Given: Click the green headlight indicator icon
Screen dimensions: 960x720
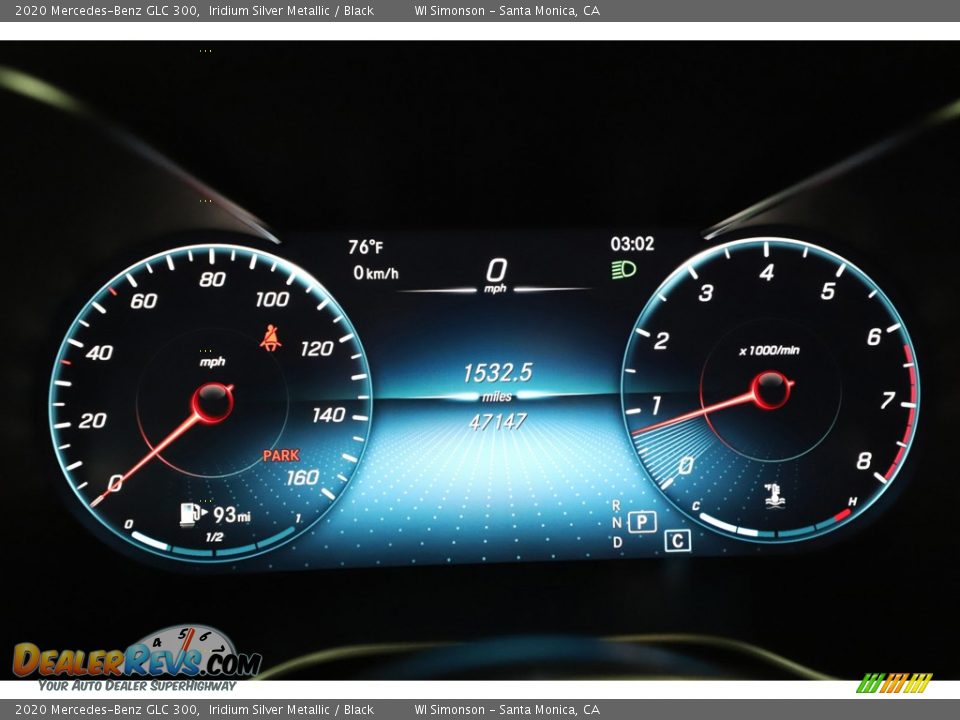Looking at the screenshot, I should (x=624, y=269).
